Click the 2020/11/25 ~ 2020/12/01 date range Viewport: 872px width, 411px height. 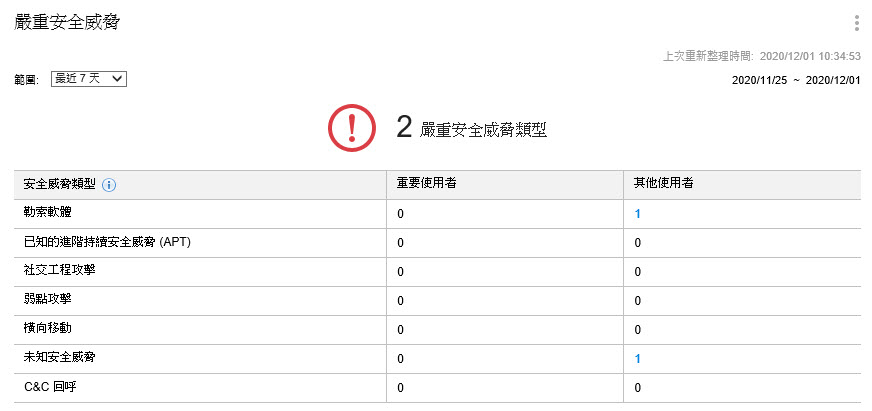(796, 79)
